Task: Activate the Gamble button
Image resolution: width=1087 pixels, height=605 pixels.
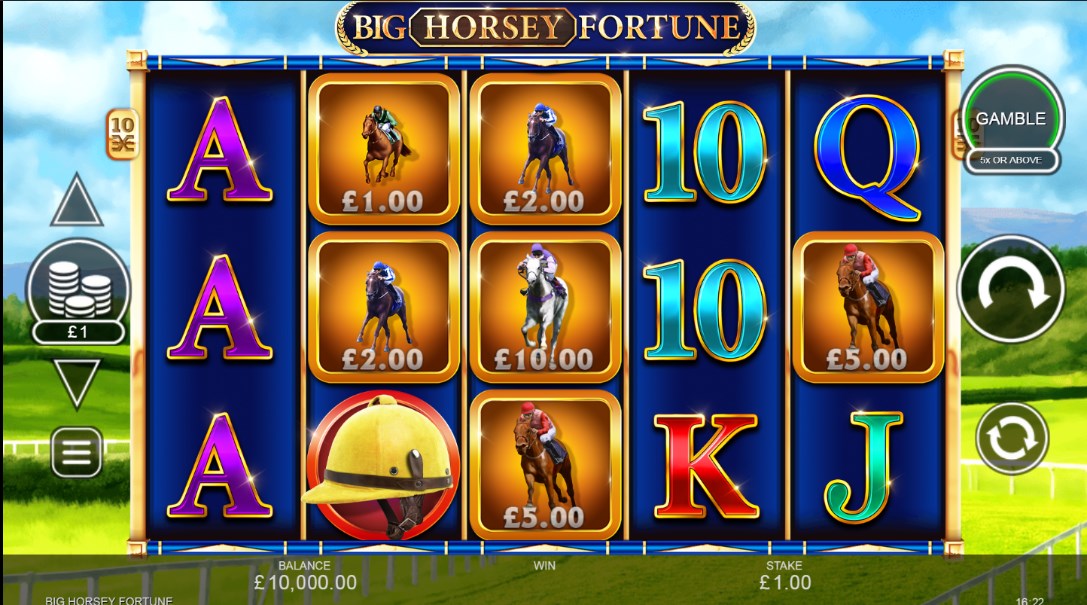Action: (x=1011, y=119)
